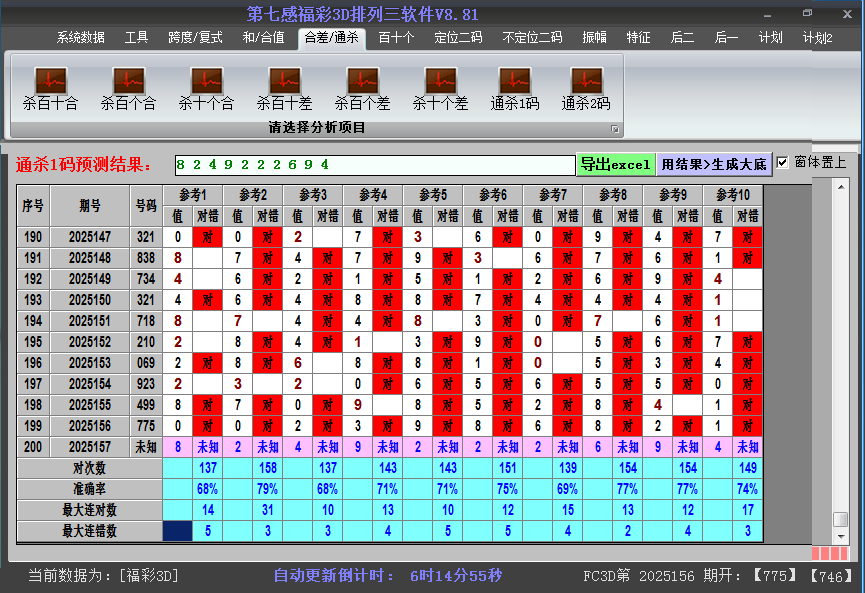Click the 通杀1码预测结果 label
Viewport: 865px width, 593px height.
(x=83, y=164)
